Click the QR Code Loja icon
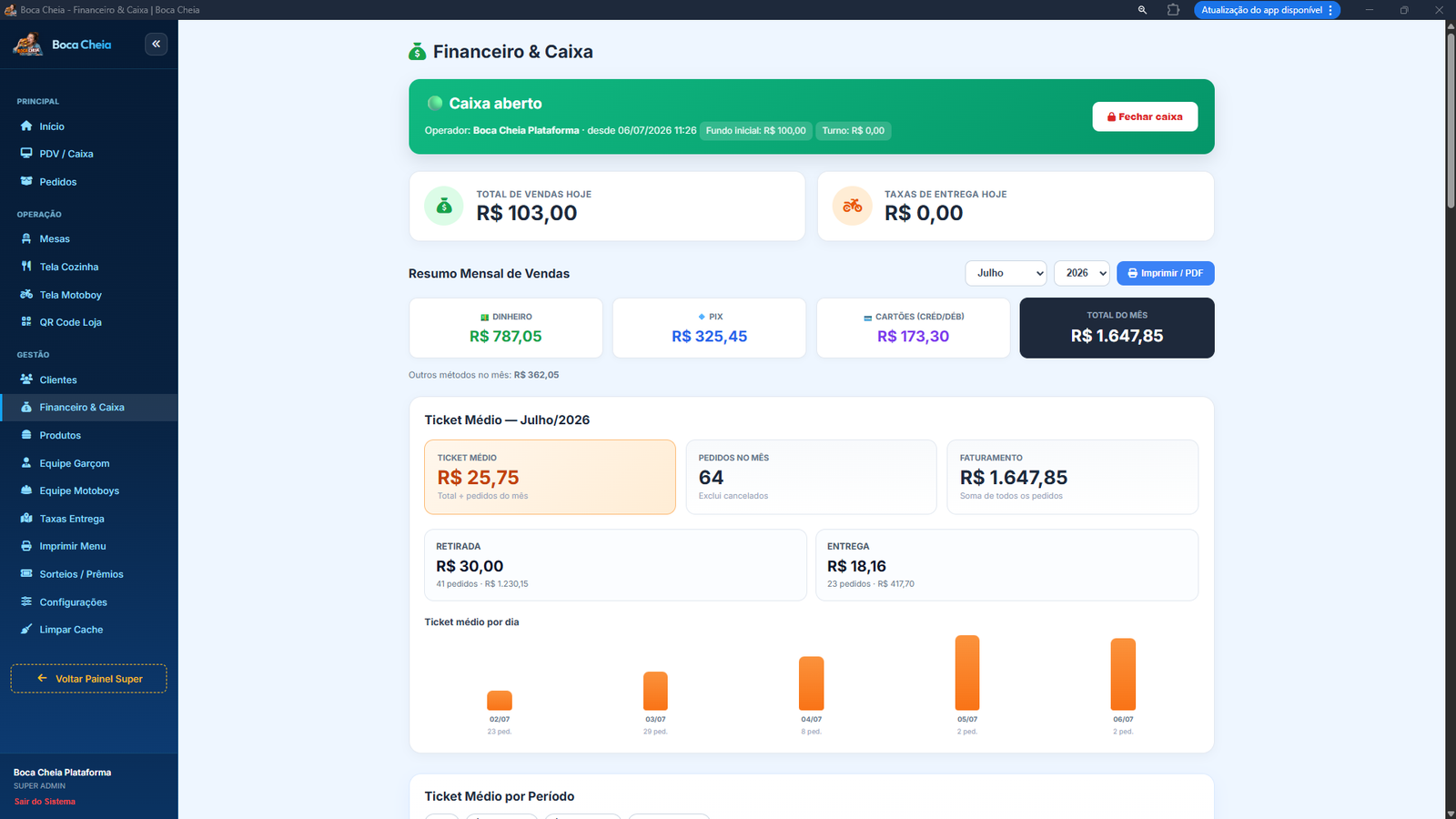Viewport: 1456px width, 819px height. click(26, 322)
